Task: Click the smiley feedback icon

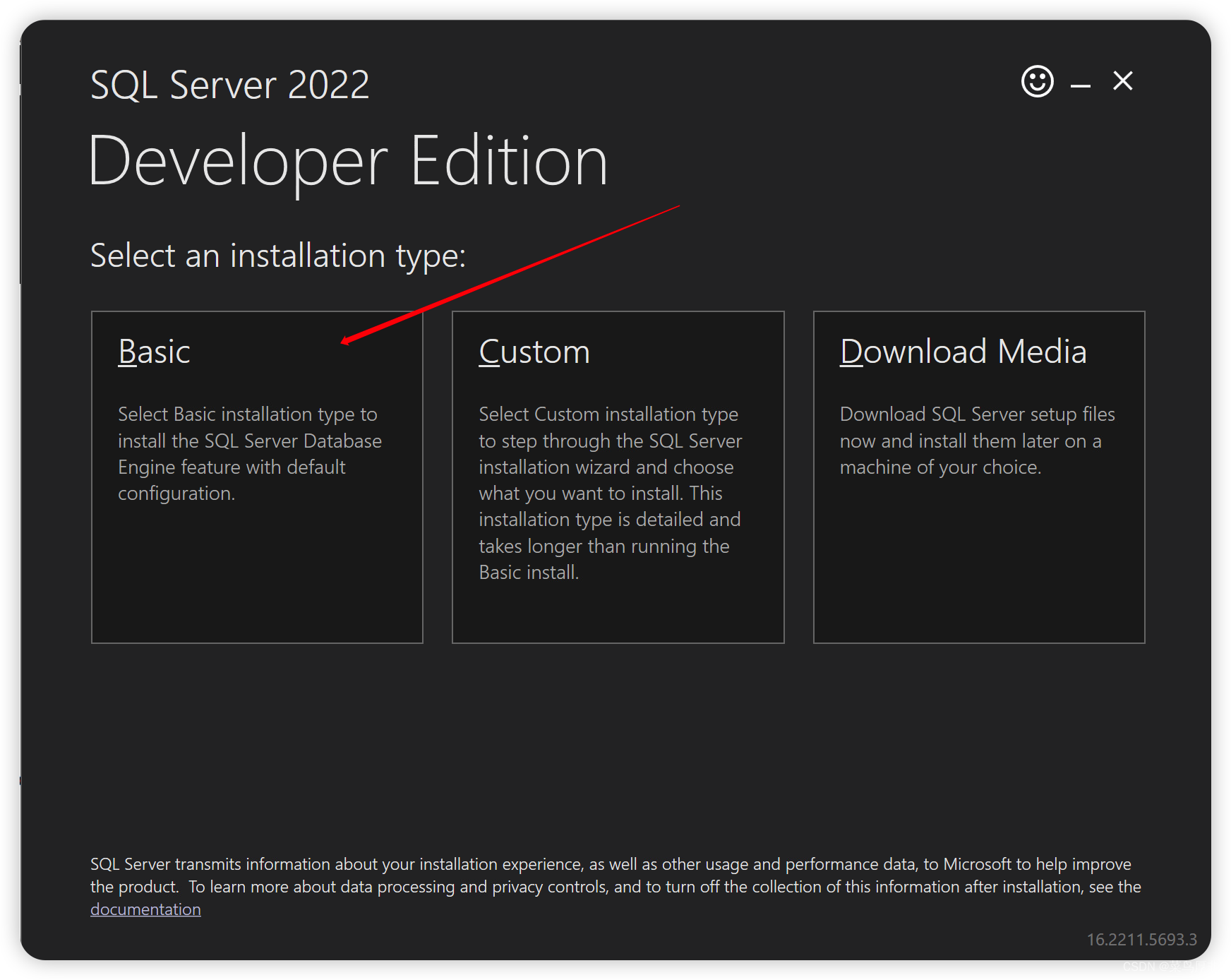Action: [x=1037, y=81]
